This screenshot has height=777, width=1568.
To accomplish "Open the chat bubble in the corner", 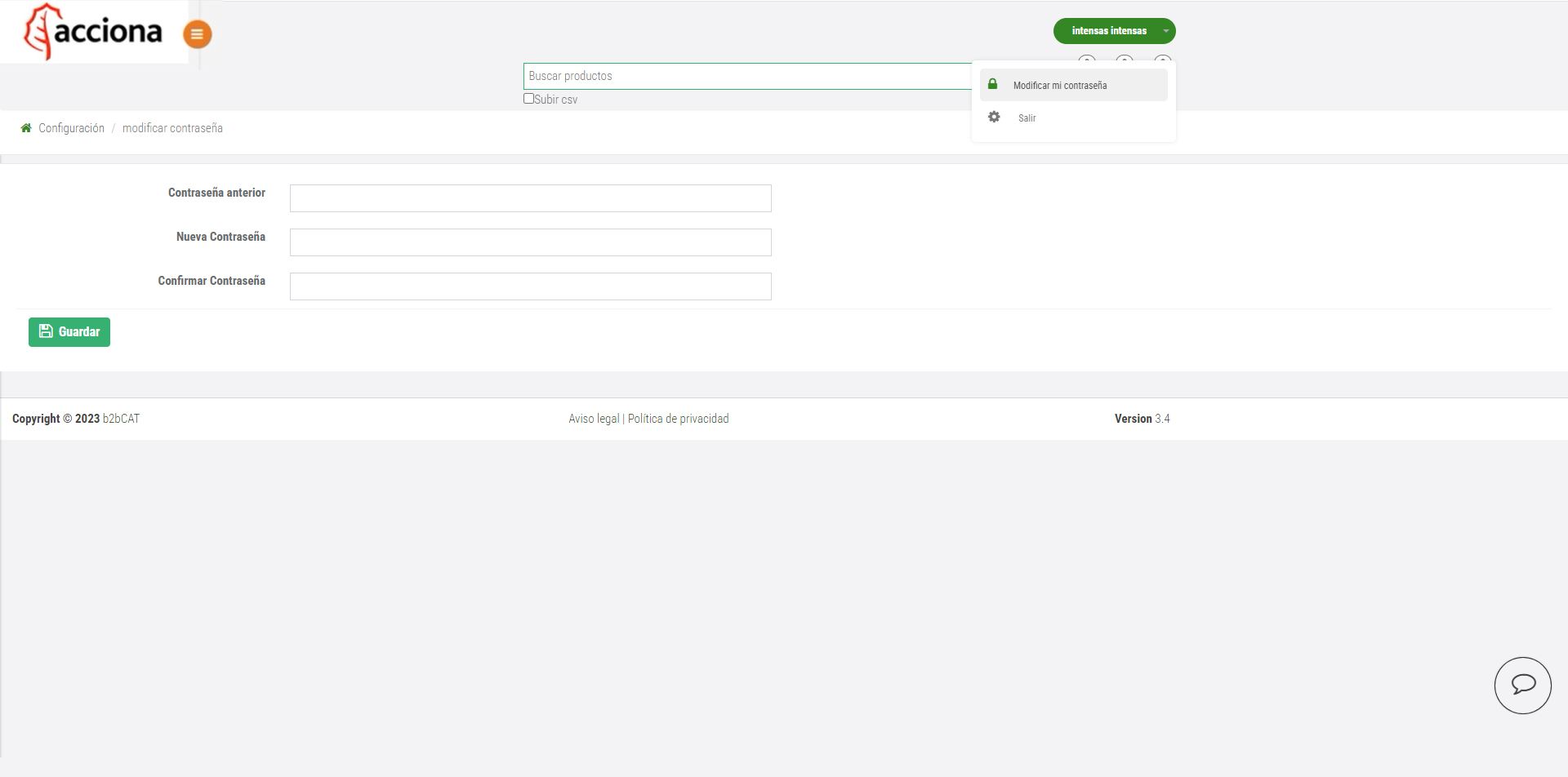I will 1522,685.
